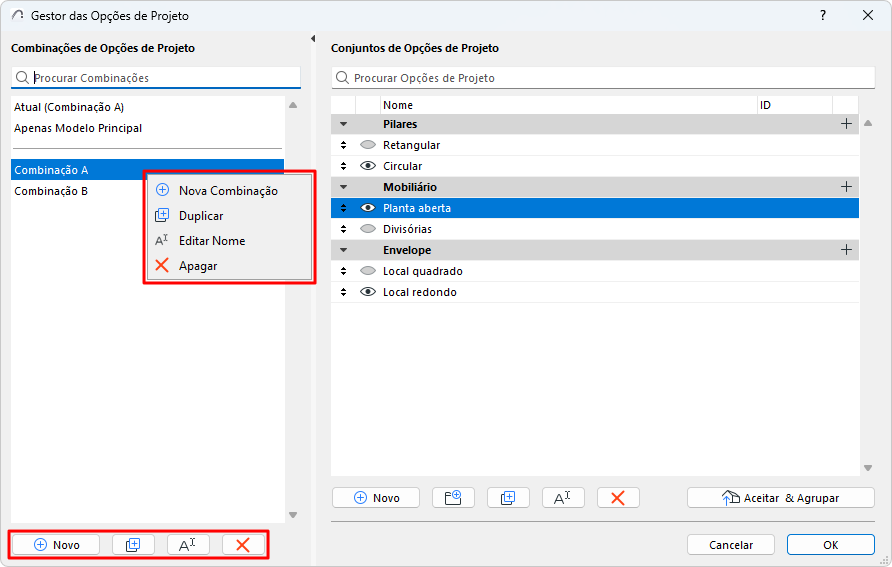Add new option to Pilares set
Screen dimensions: 892x567
coord(846,124)
